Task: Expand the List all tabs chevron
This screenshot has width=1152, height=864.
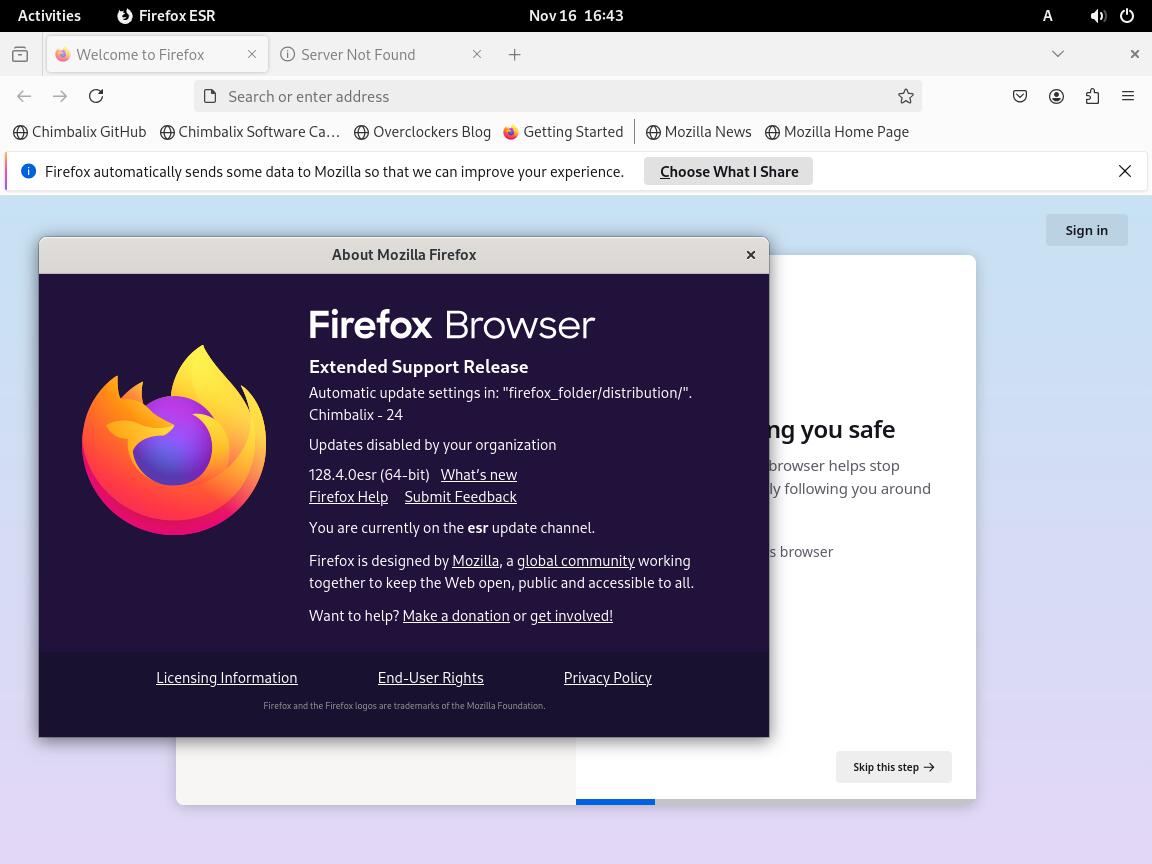Action: click(1058, 54)
